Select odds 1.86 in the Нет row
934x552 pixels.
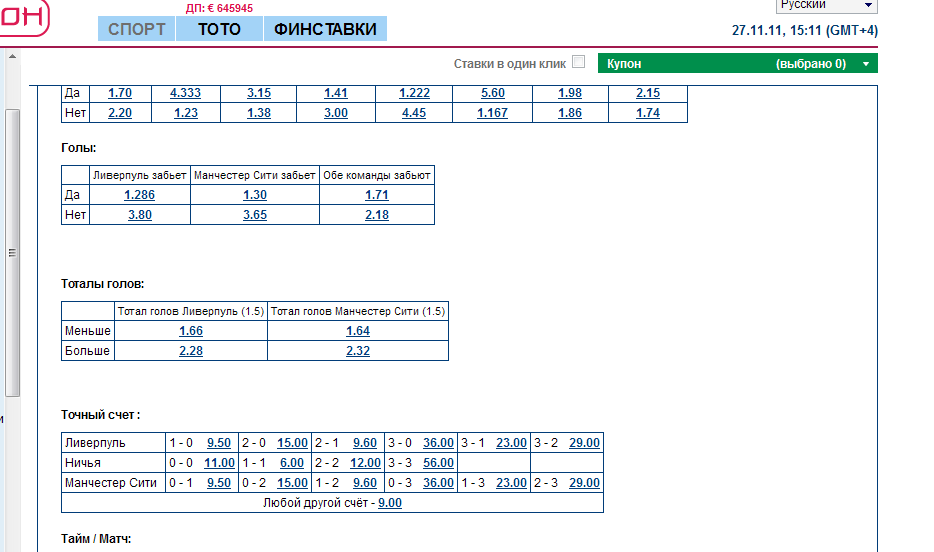click(x=570, y=113)
